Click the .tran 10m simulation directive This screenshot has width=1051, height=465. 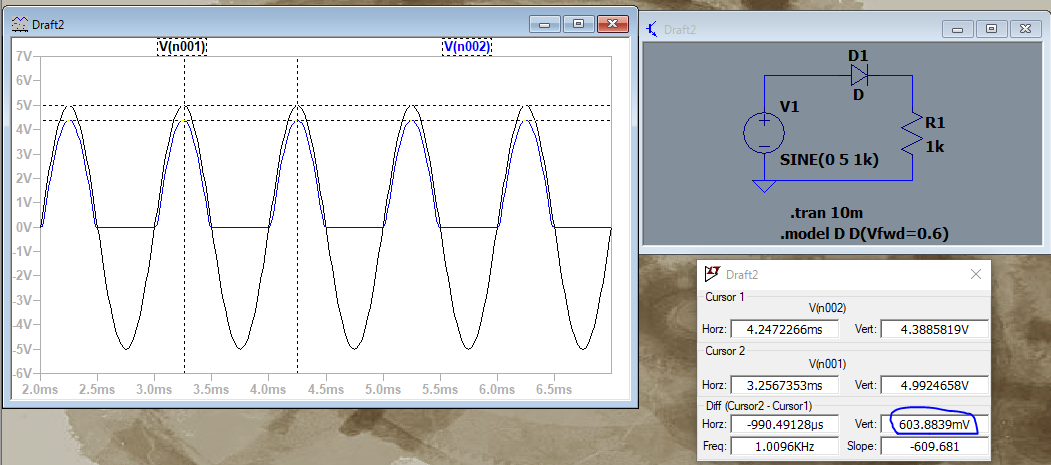[826, 214]
